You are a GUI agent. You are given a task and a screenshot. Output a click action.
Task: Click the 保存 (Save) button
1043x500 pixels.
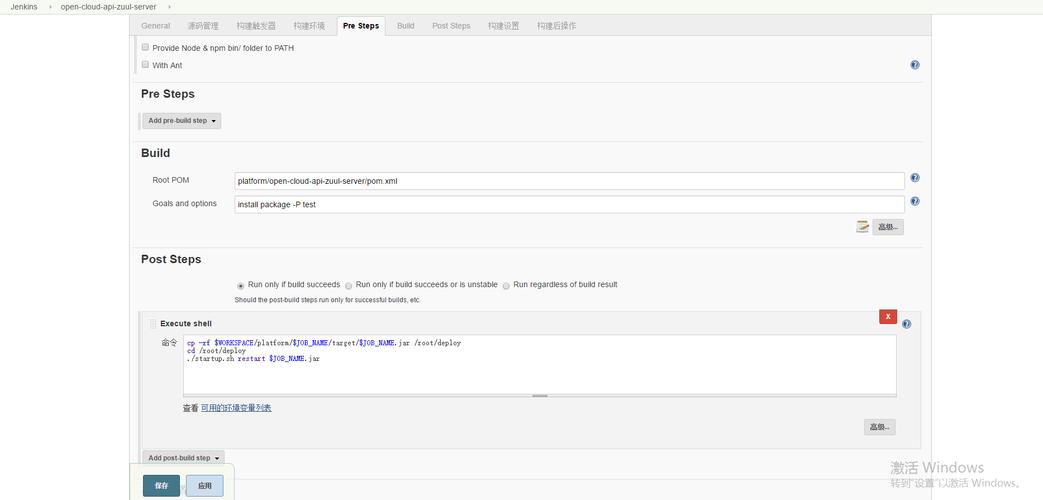161,485
